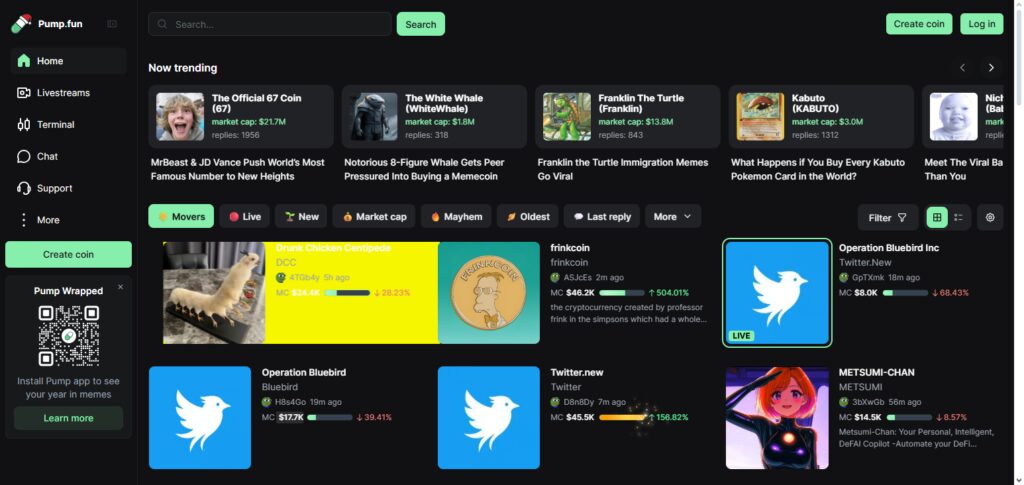Screen dimensions: 1024x485
Task: Click the Terminal candlestick icon
Action: pos(24,125)
